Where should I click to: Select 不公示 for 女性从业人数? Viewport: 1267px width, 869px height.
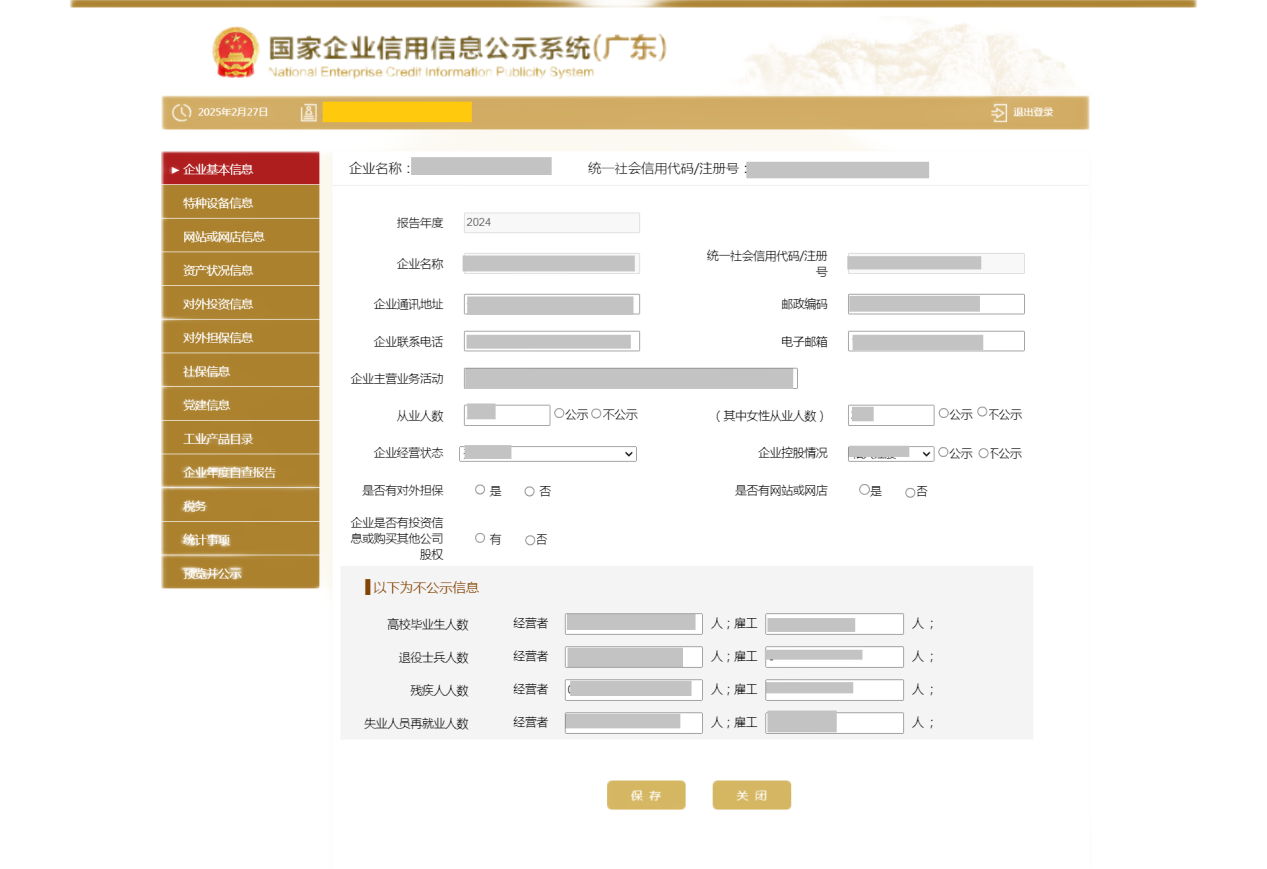click(982, 412)
